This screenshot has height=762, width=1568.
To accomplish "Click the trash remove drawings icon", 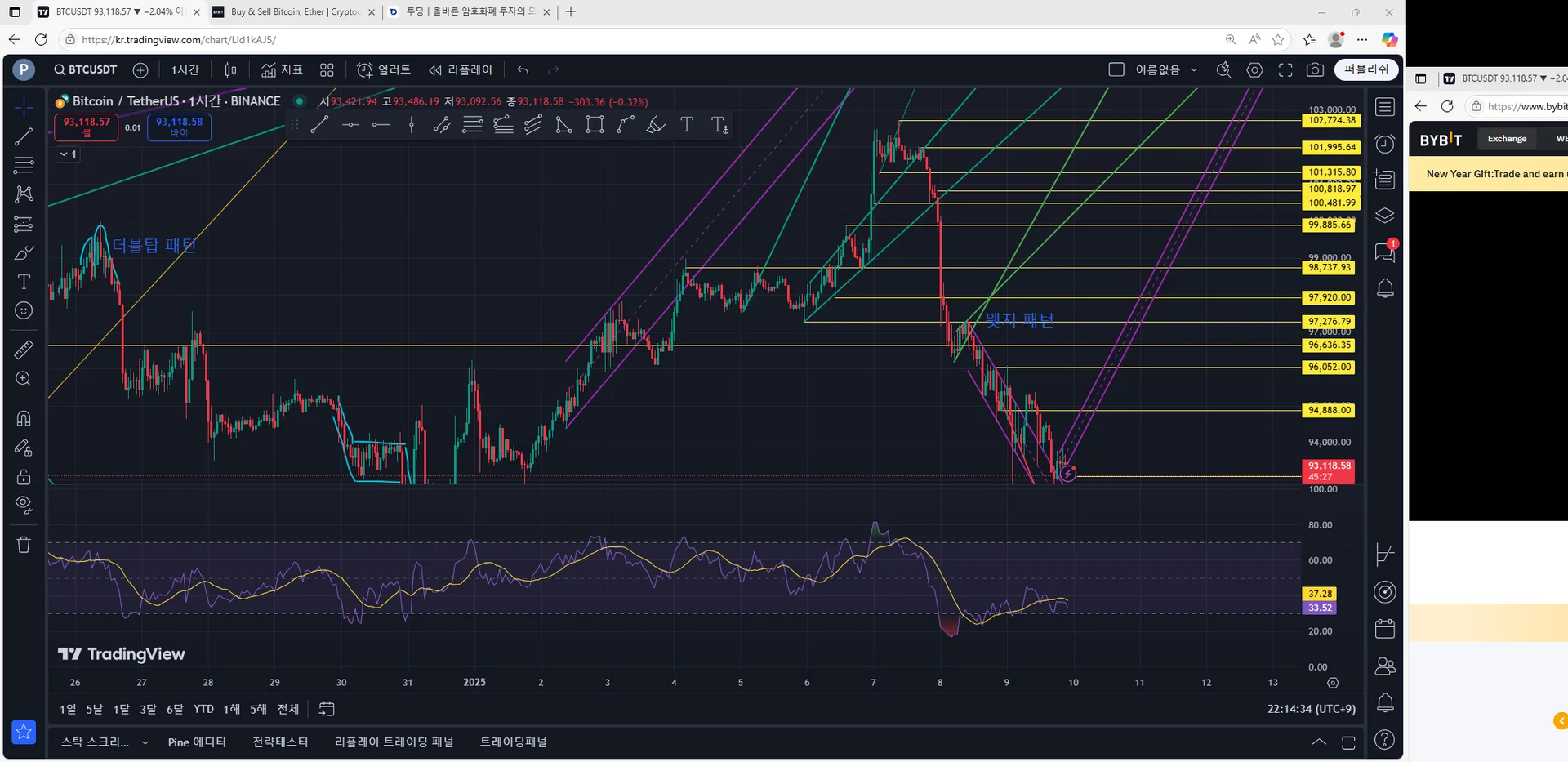I will (x=24, y=545).
